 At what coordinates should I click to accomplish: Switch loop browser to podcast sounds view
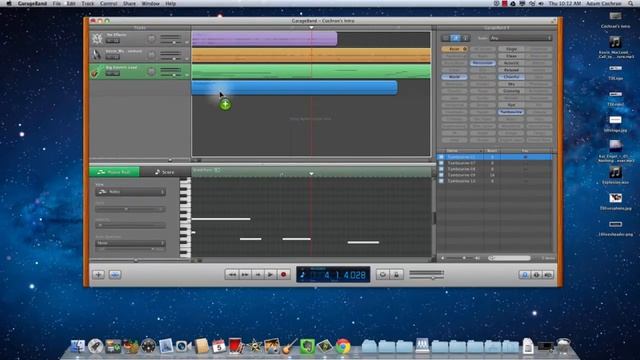[x=465, y=38]
